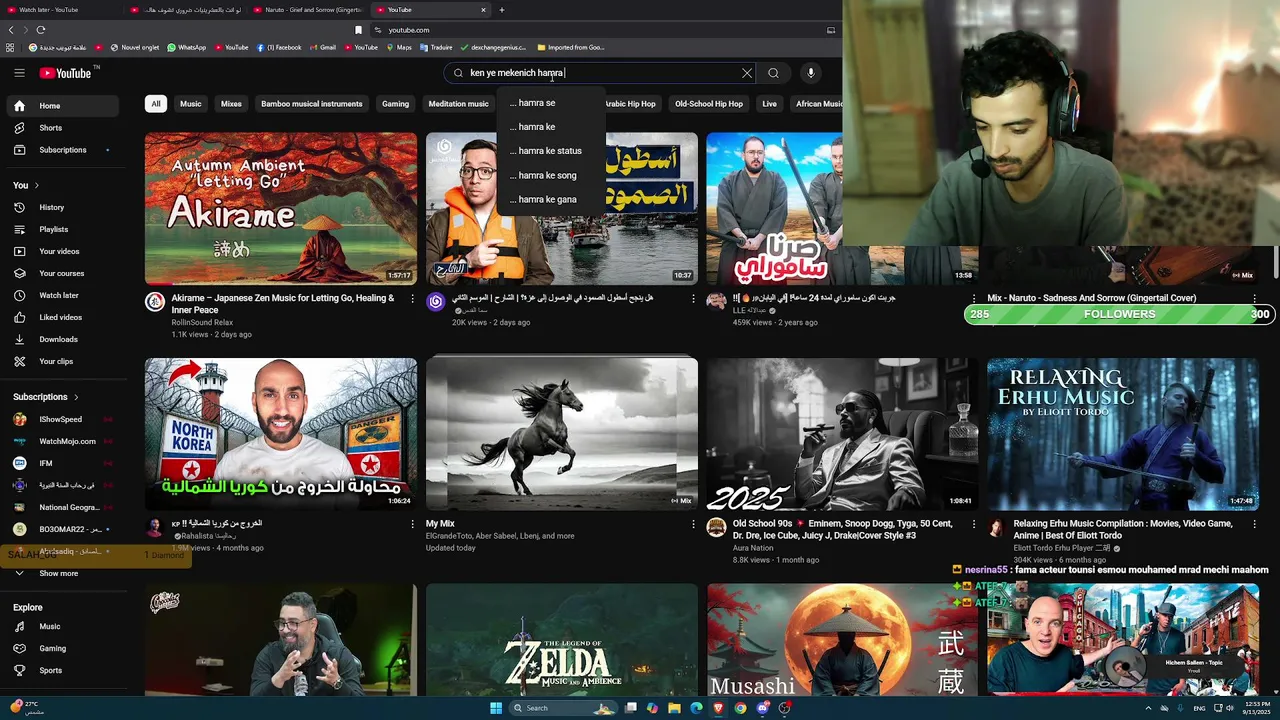Choose suggestion 'hamra ke gana'
This screenshot has width=1280, height=720.
pos(550,199)
